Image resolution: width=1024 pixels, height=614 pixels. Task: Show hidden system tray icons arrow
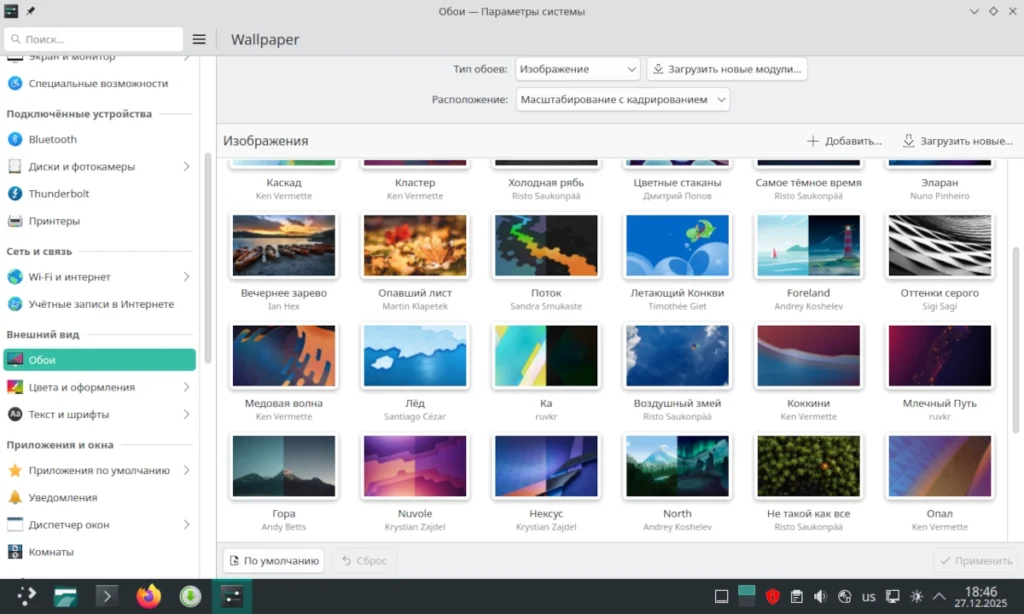[x=939, y=596]
